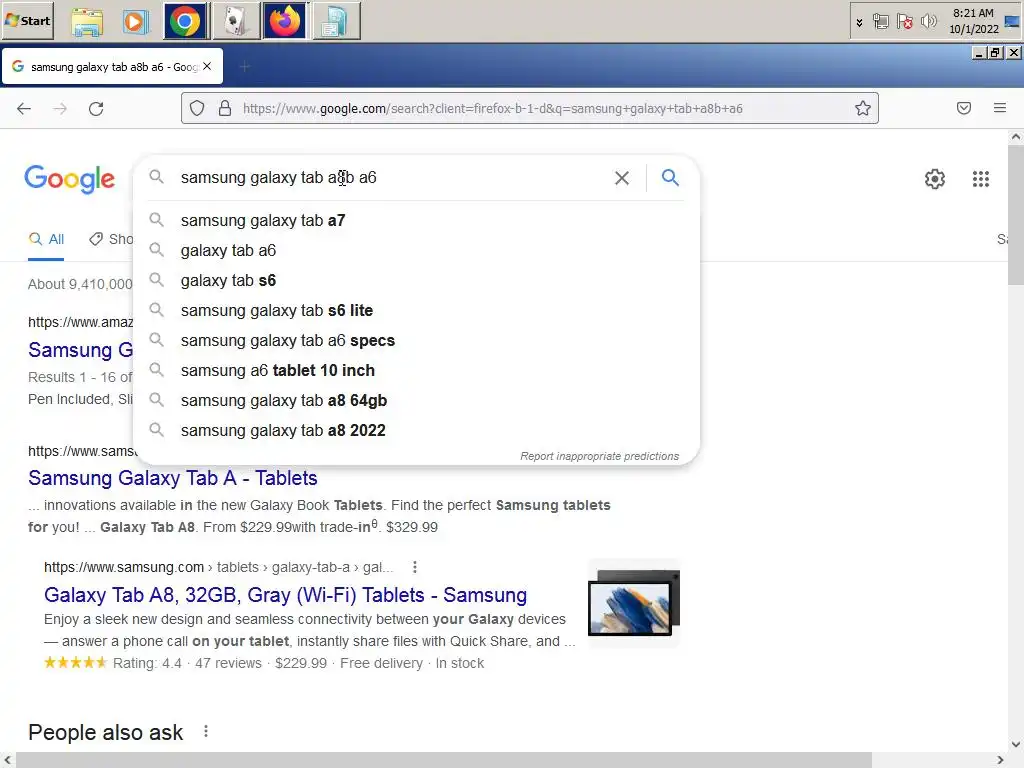Go forward to the next page
The width and height of the screenshot is (1024, 768).
click(60, 108)
